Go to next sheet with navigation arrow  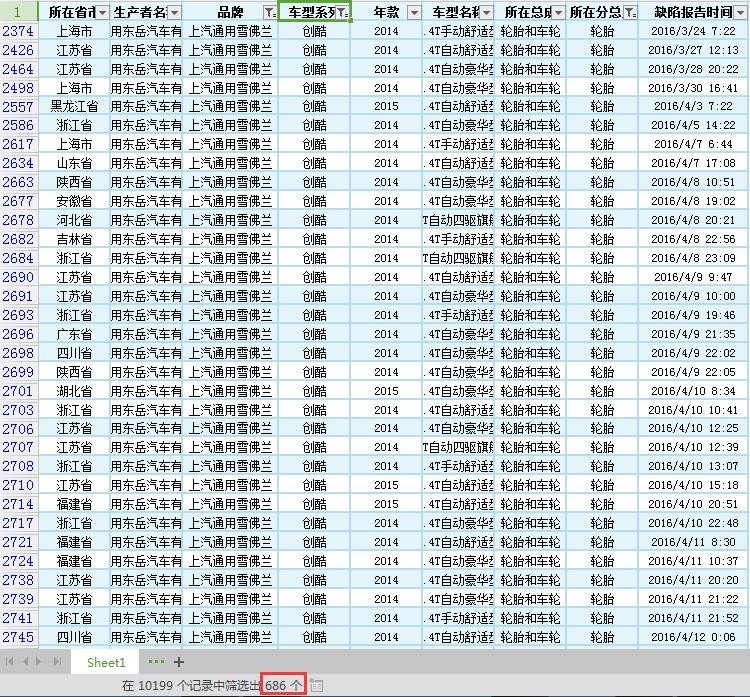click(39, 662)
